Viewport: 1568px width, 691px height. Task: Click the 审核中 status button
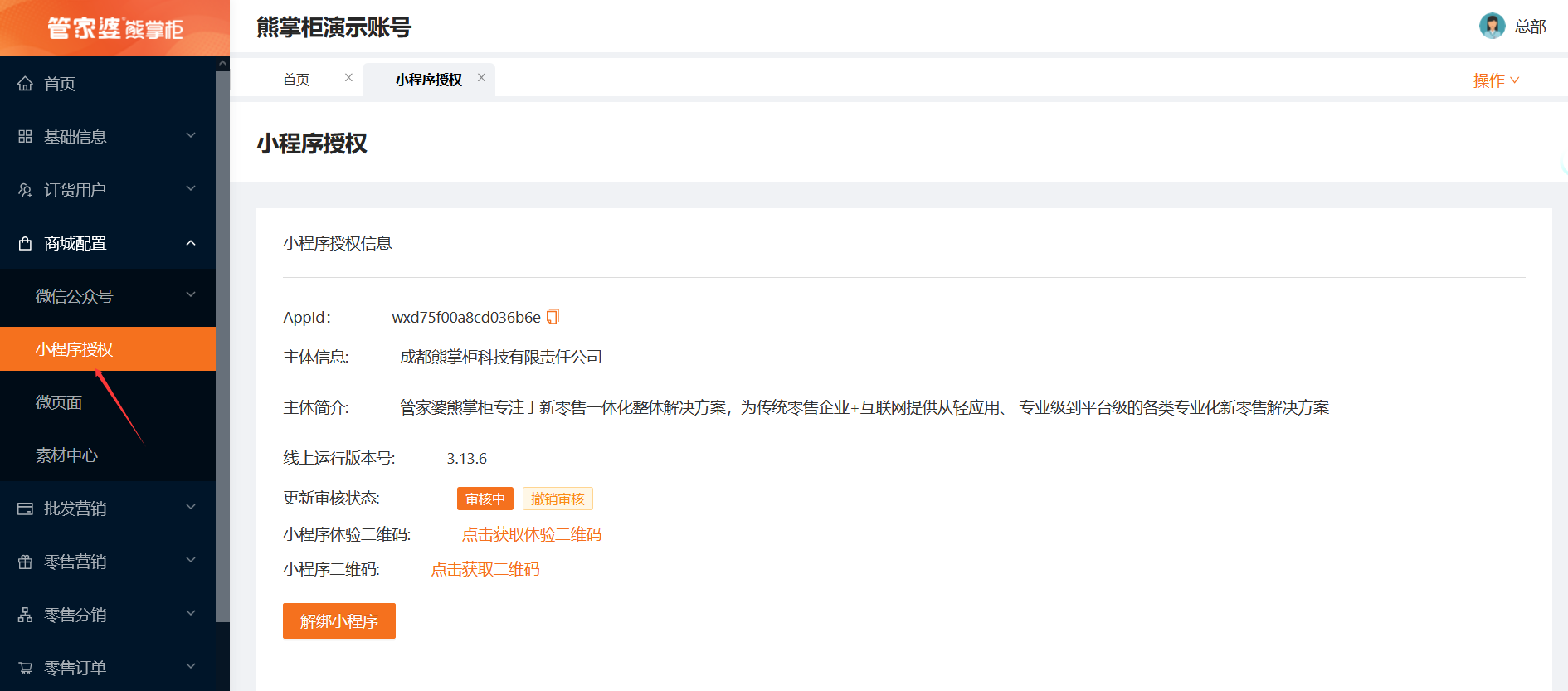pos(485,499)
